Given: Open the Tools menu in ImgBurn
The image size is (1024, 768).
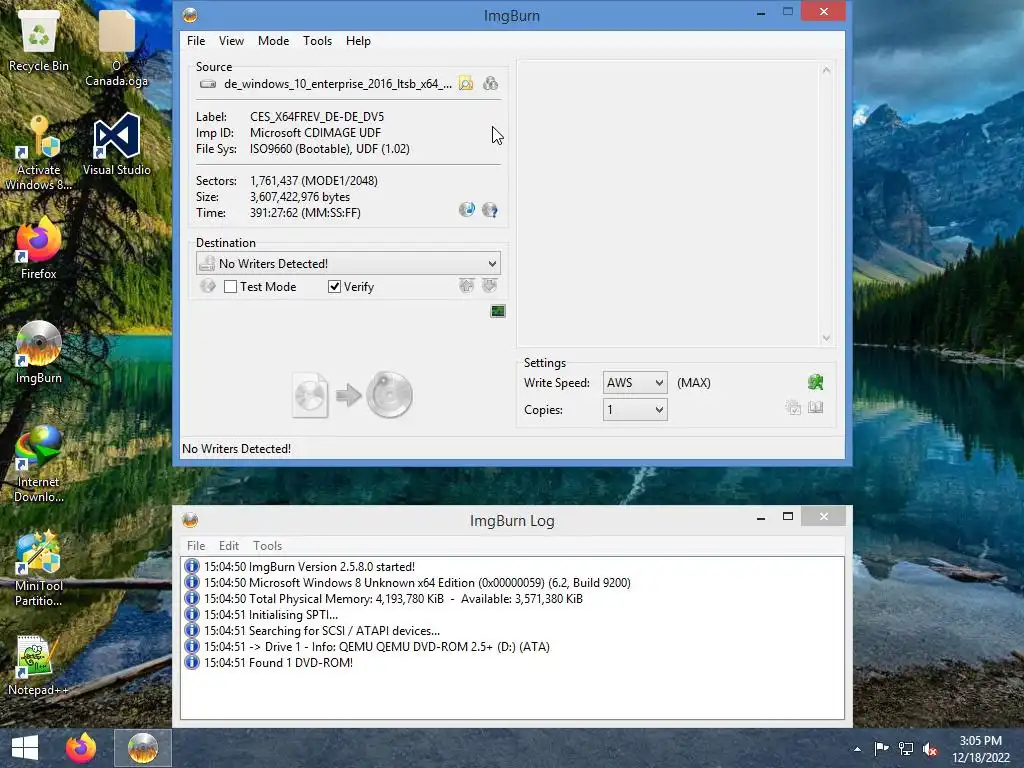Looking at the screenshot, I should point(317,40).
